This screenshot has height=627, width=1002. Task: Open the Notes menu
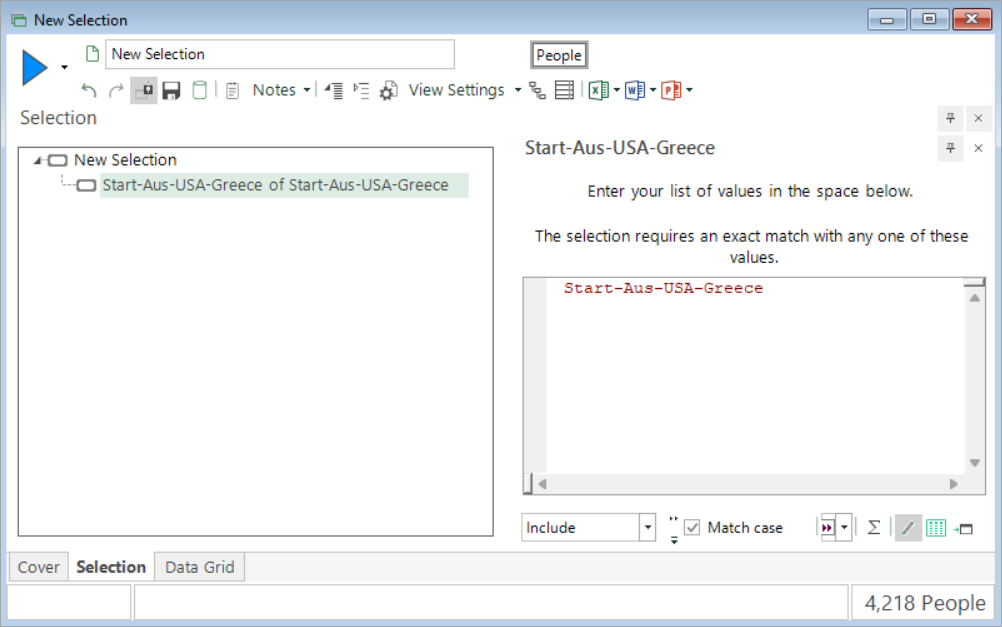tap(274, 90)
